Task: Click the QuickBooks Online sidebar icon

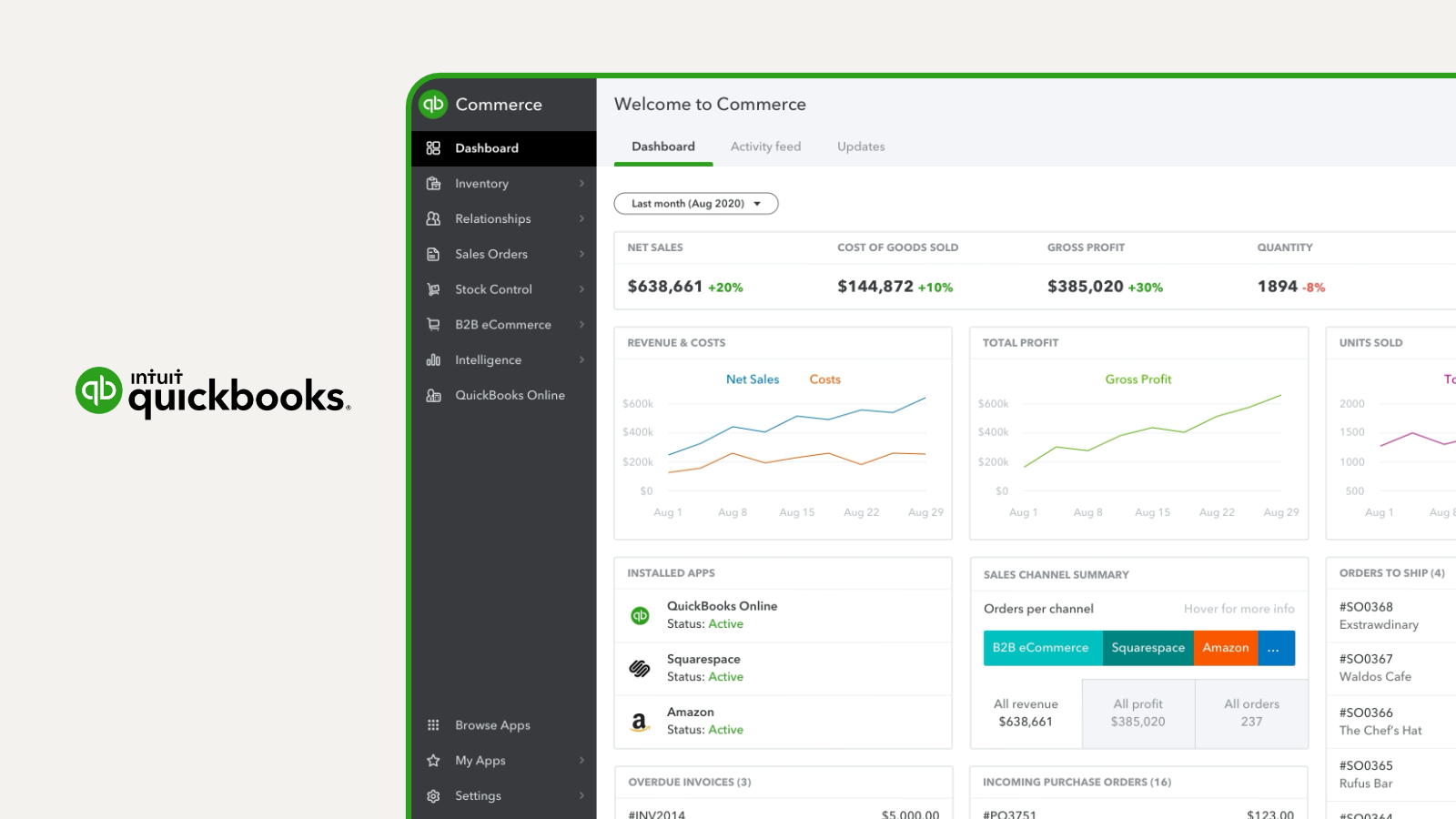Action: [433, 396]
